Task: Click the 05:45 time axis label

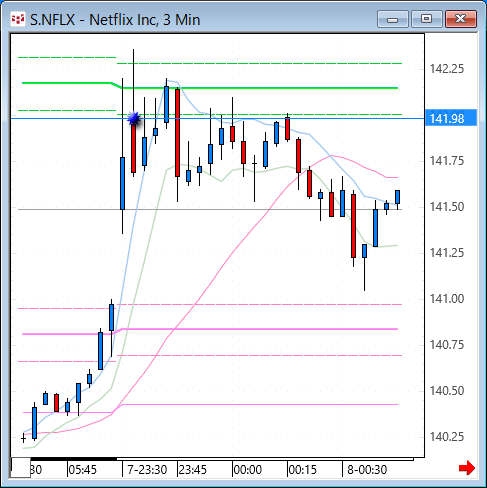Action: tap(82, 470)
